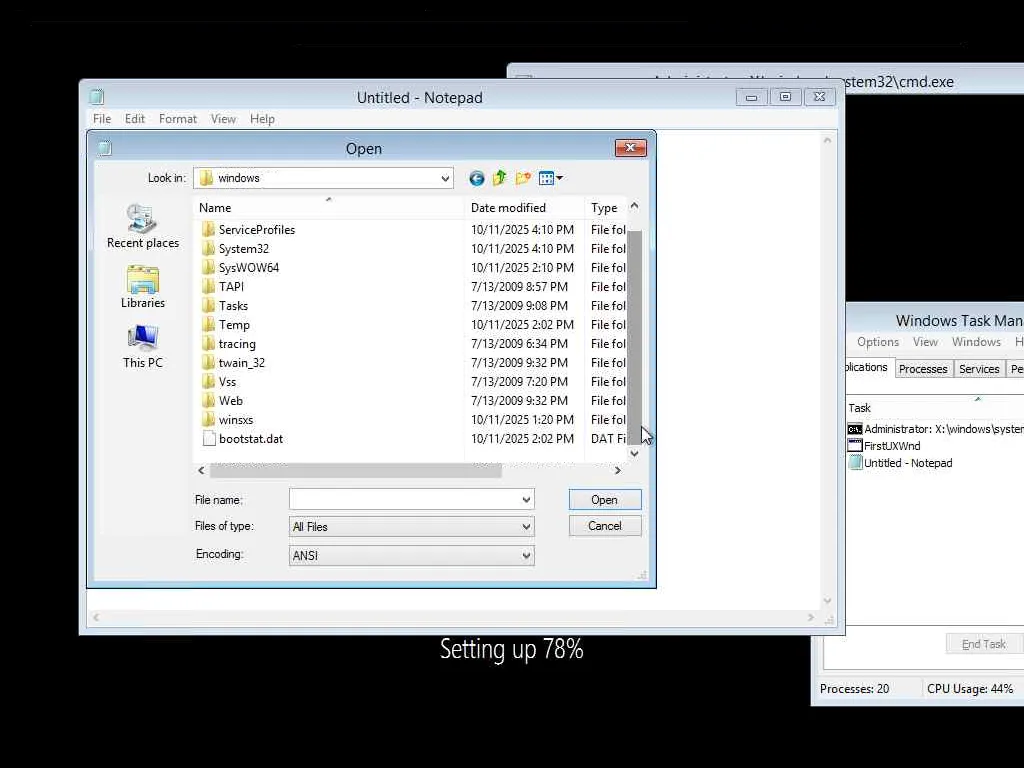The height and width of the screenshot is (768, 1024).
Task: Go up one folder level icon
Action: click(x=500, y=178)
